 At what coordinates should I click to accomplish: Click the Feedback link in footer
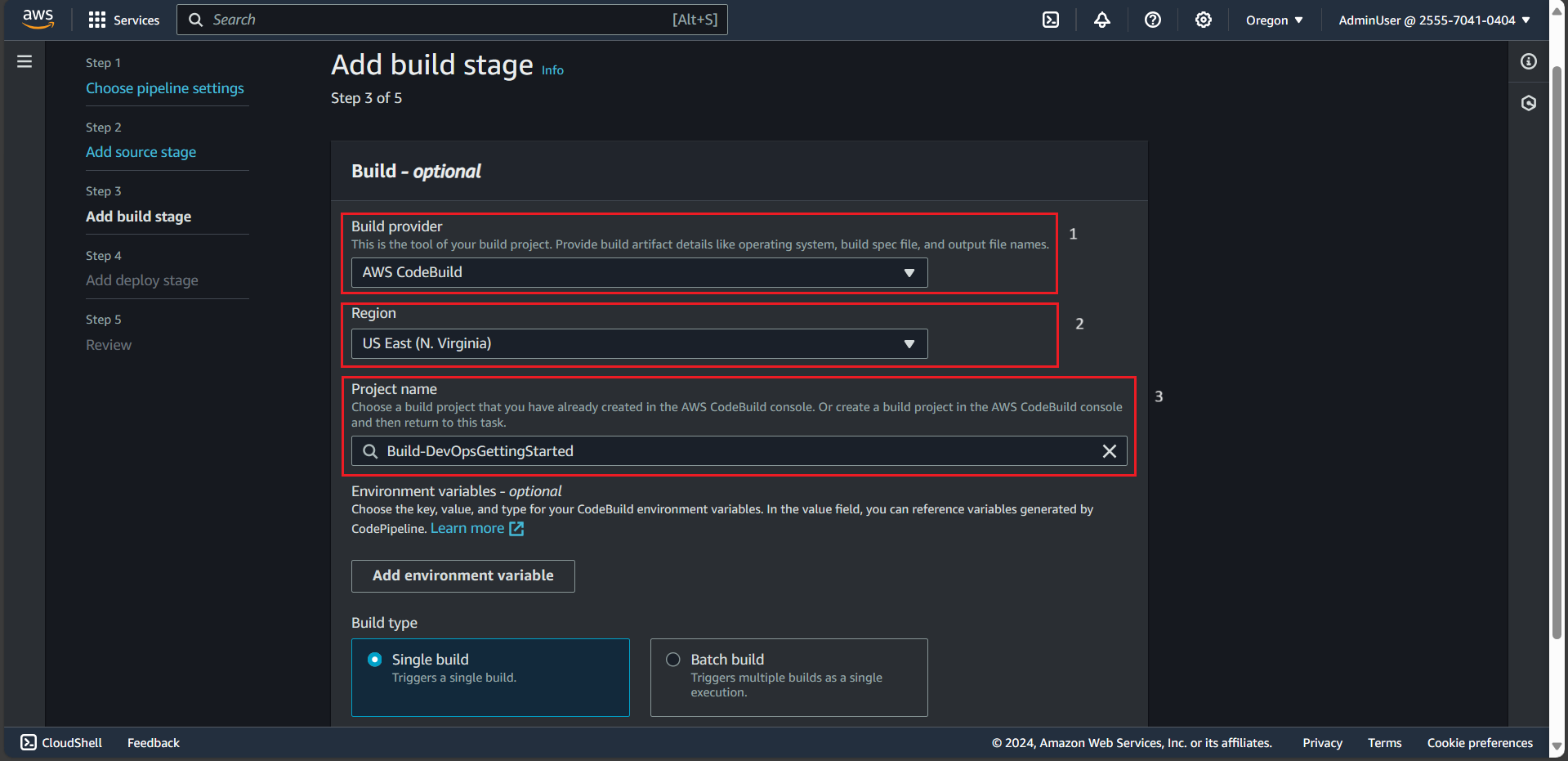[154, 743]
